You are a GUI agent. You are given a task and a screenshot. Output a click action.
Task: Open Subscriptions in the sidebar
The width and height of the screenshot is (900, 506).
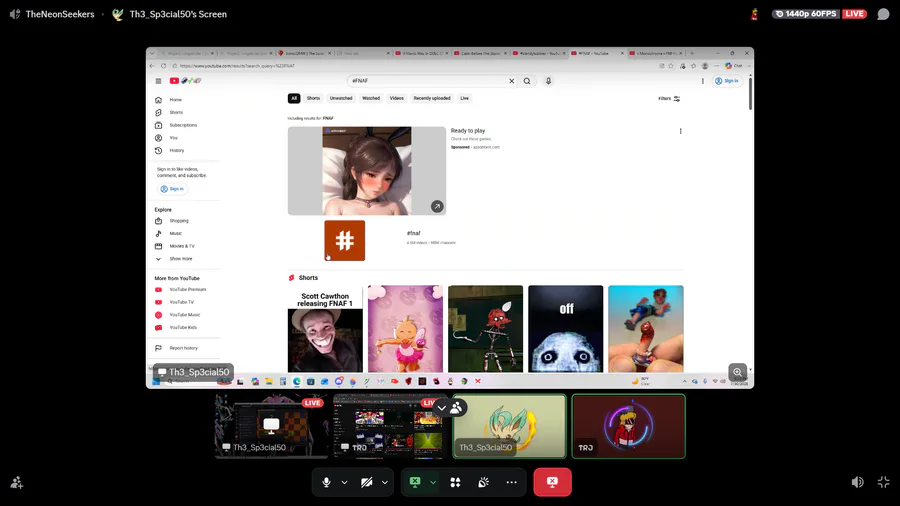point(185,125)
